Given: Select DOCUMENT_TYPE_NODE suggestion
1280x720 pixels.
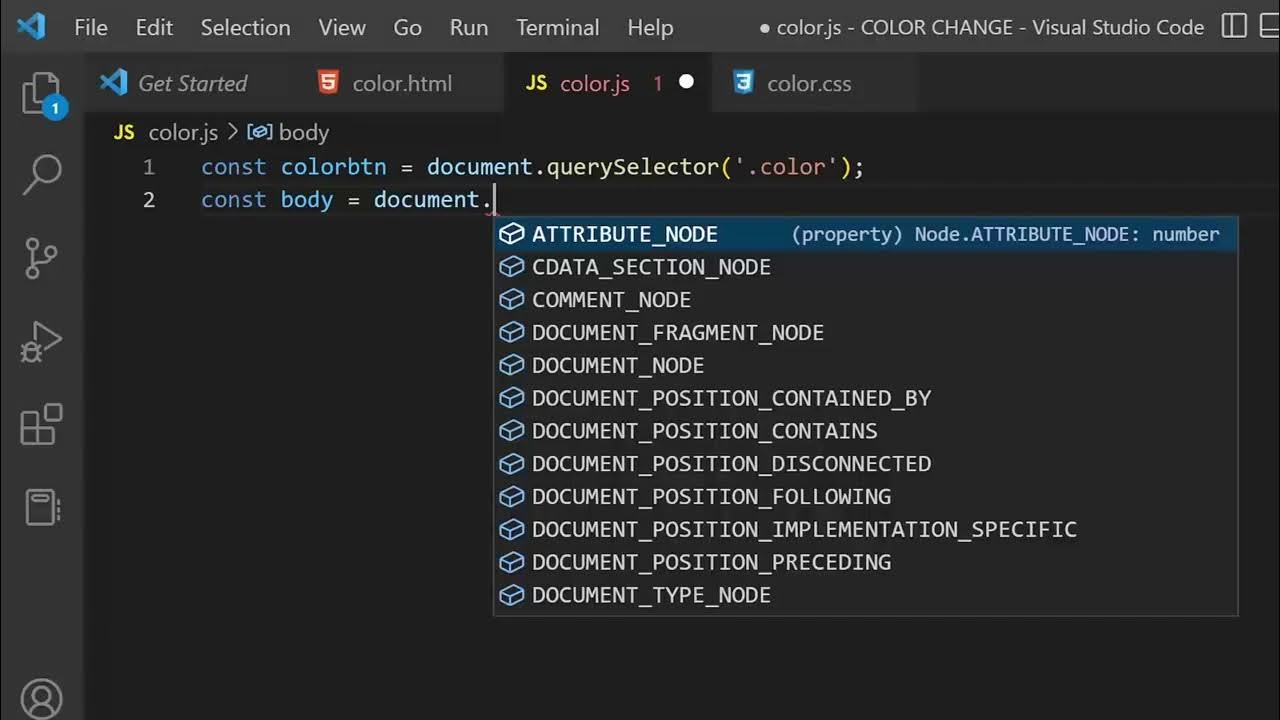Looking at the screenshot, I should (866, 595).
